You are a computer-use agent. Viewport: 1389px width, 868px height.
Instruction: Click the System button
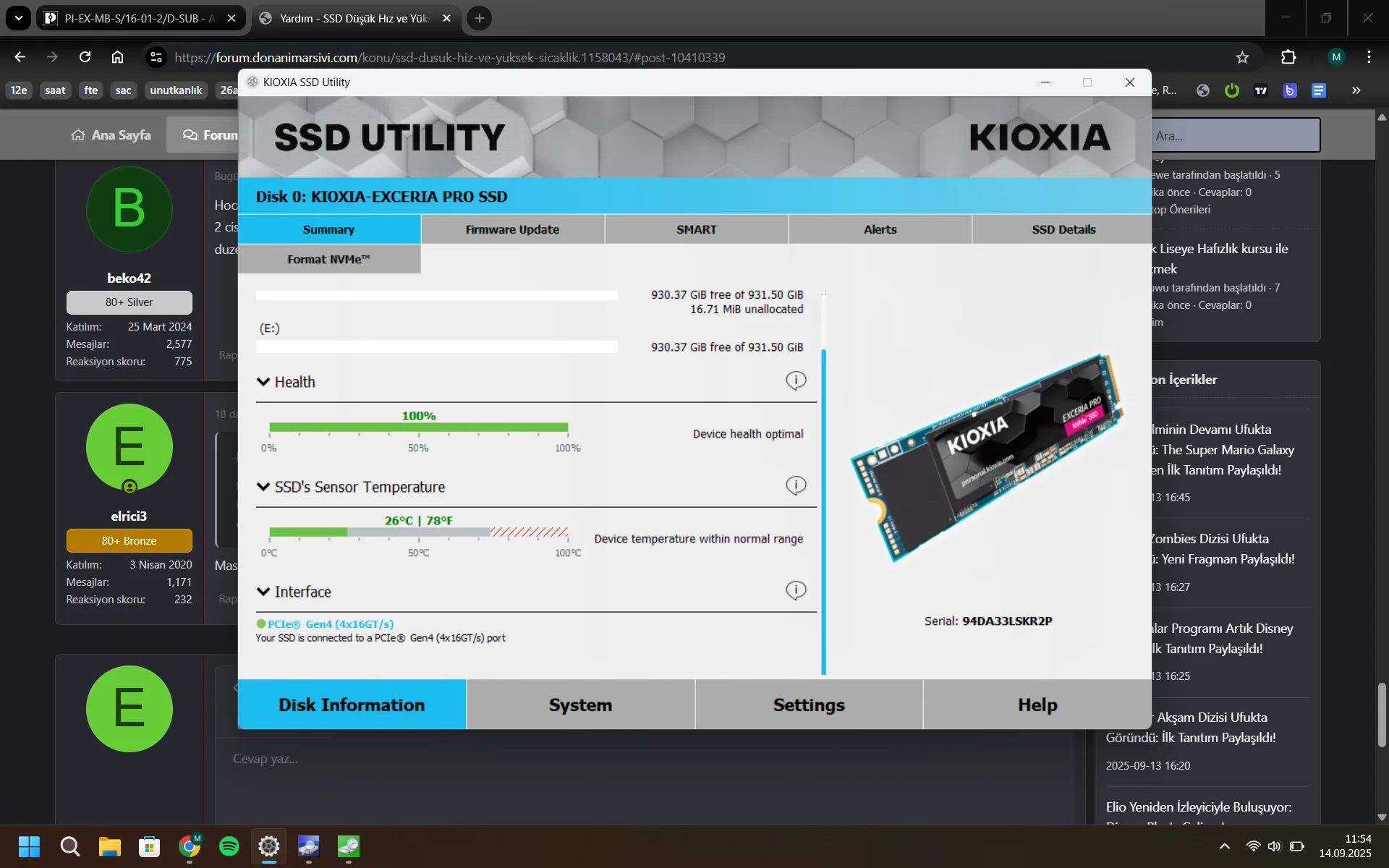580,705
